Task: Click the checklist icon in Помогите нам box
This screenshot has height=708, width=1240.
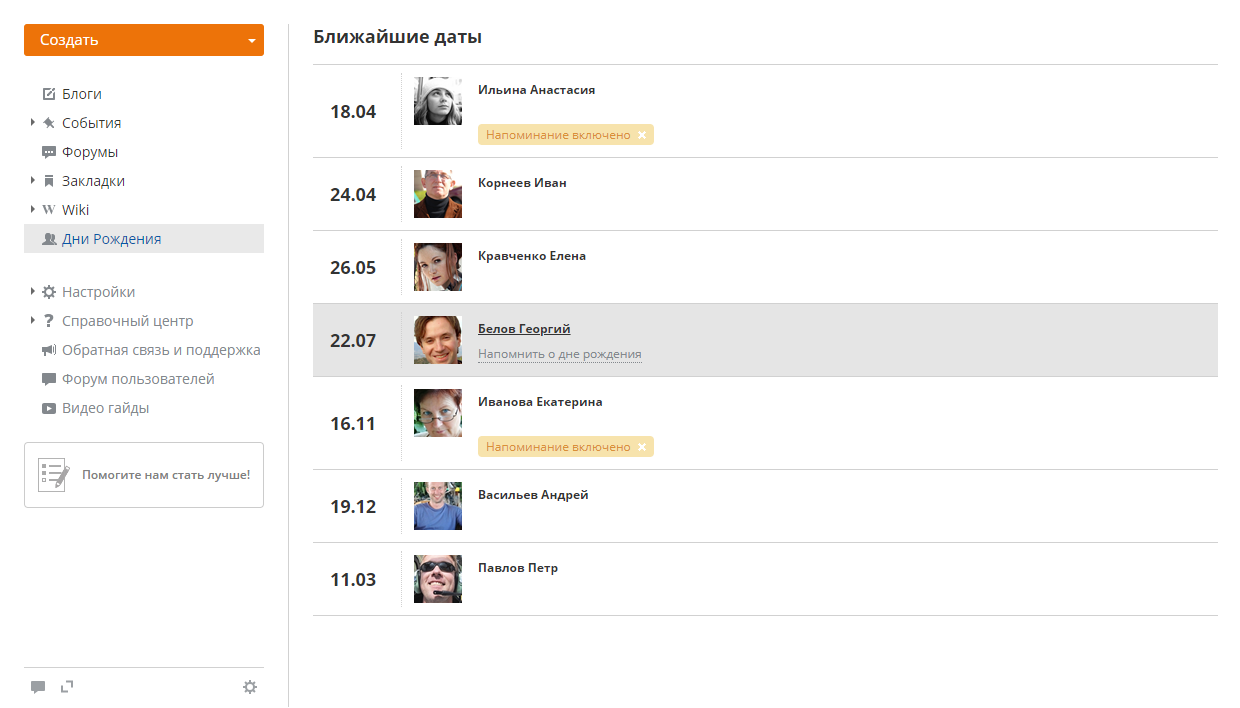Action: (x=54, y=475)
